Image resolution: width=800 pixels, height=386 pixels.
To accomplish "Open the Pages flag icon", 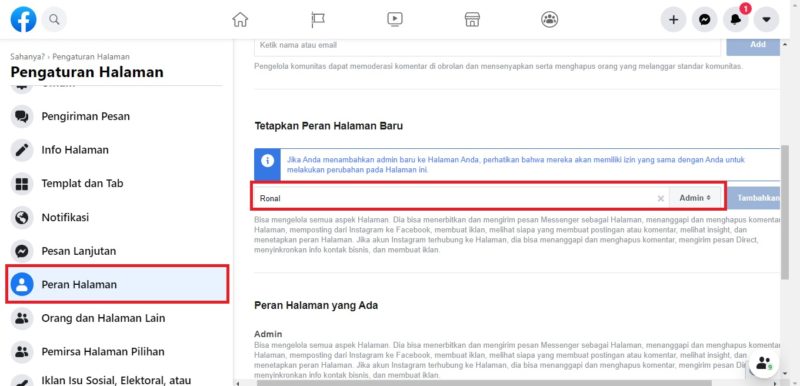I will pos(317,19).
